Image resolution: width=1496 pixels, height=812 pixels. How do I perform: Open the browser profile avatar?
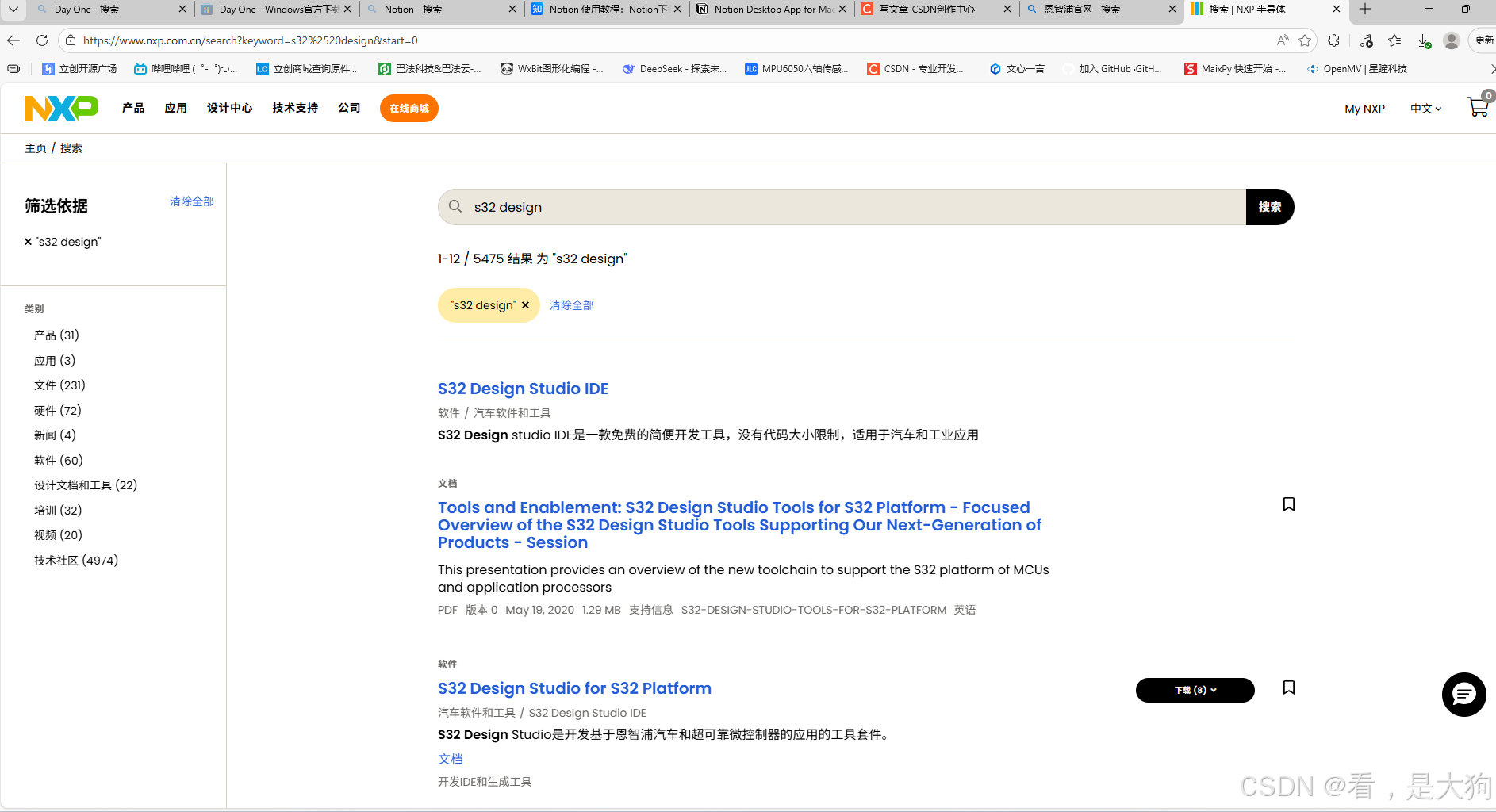coord(1452,40)
